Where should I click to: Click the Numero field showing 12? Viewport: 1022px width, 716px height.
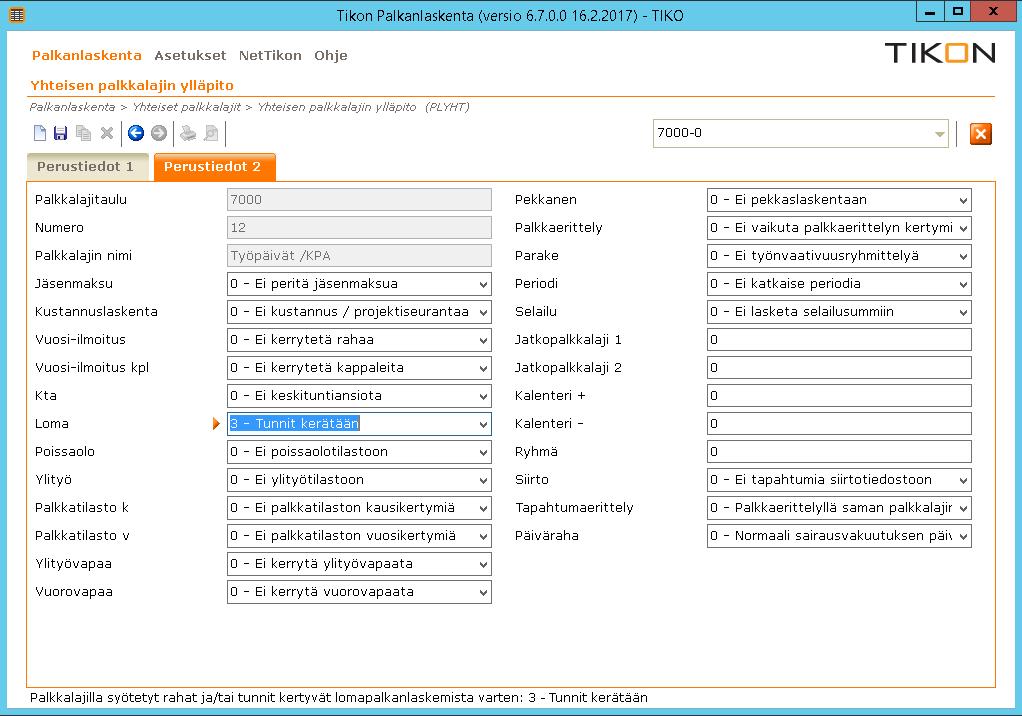[359, 228]
